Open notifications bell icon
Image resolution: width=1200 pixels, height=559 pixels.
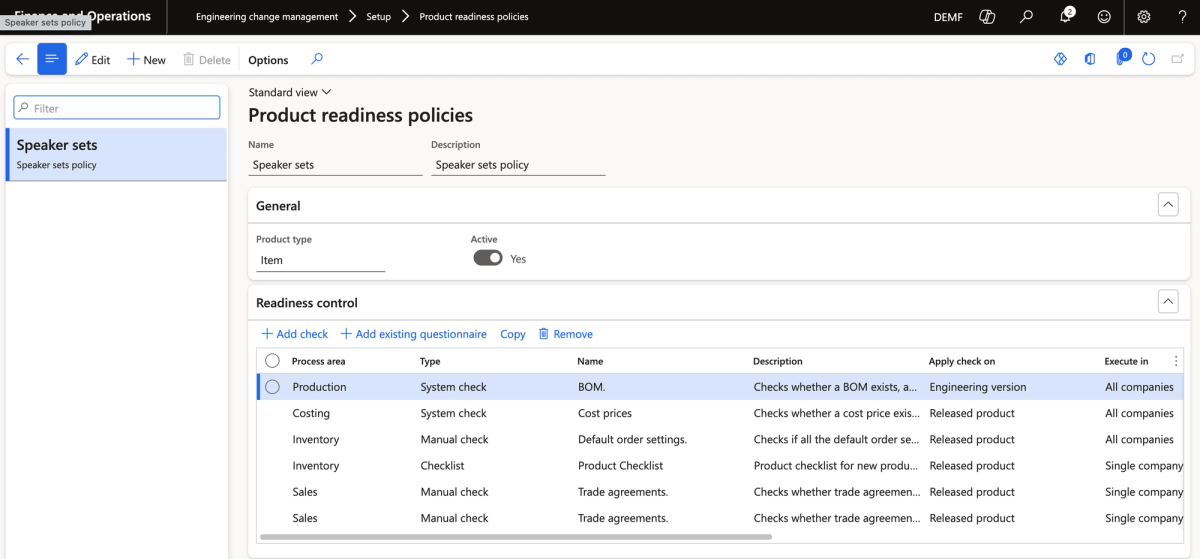1066,17
